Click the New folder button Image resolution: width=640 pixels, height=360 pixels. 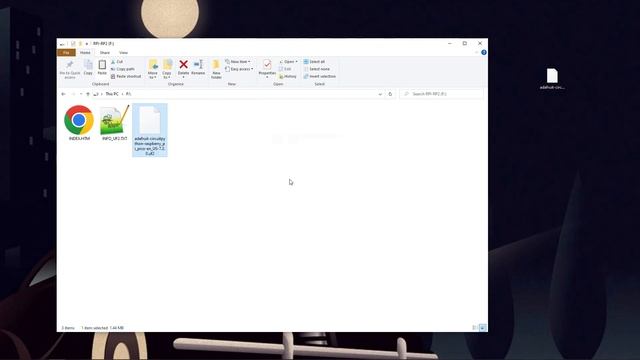(216, 69)
